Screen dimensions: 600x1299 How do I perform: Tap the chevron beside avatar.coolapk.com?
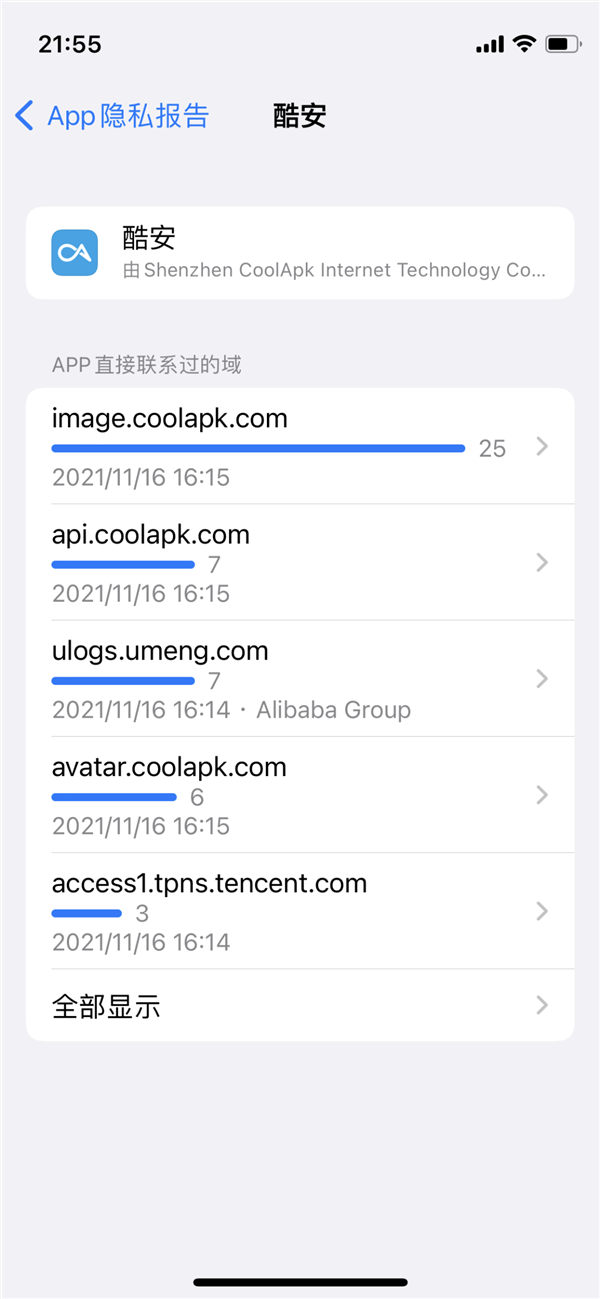[542, 795]
